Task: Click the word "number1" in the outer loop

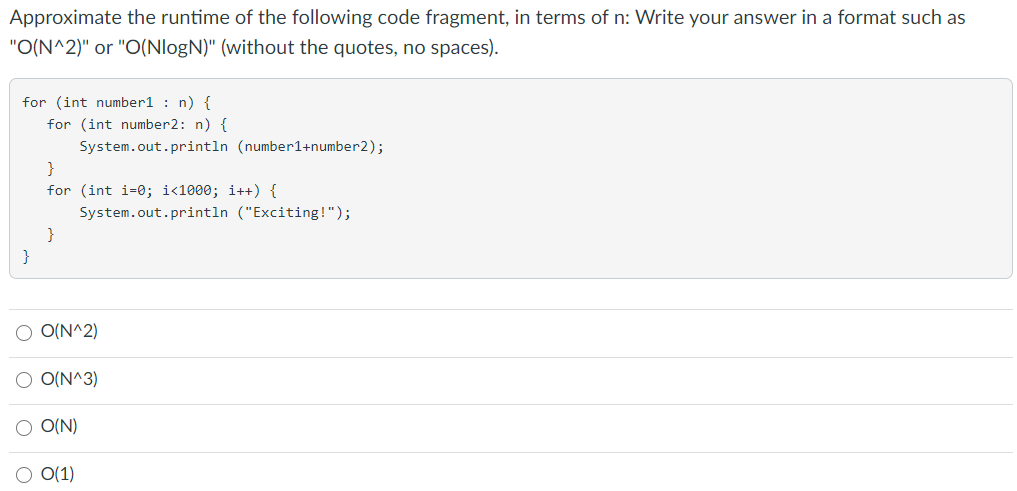Action: (x=122, y=102)
